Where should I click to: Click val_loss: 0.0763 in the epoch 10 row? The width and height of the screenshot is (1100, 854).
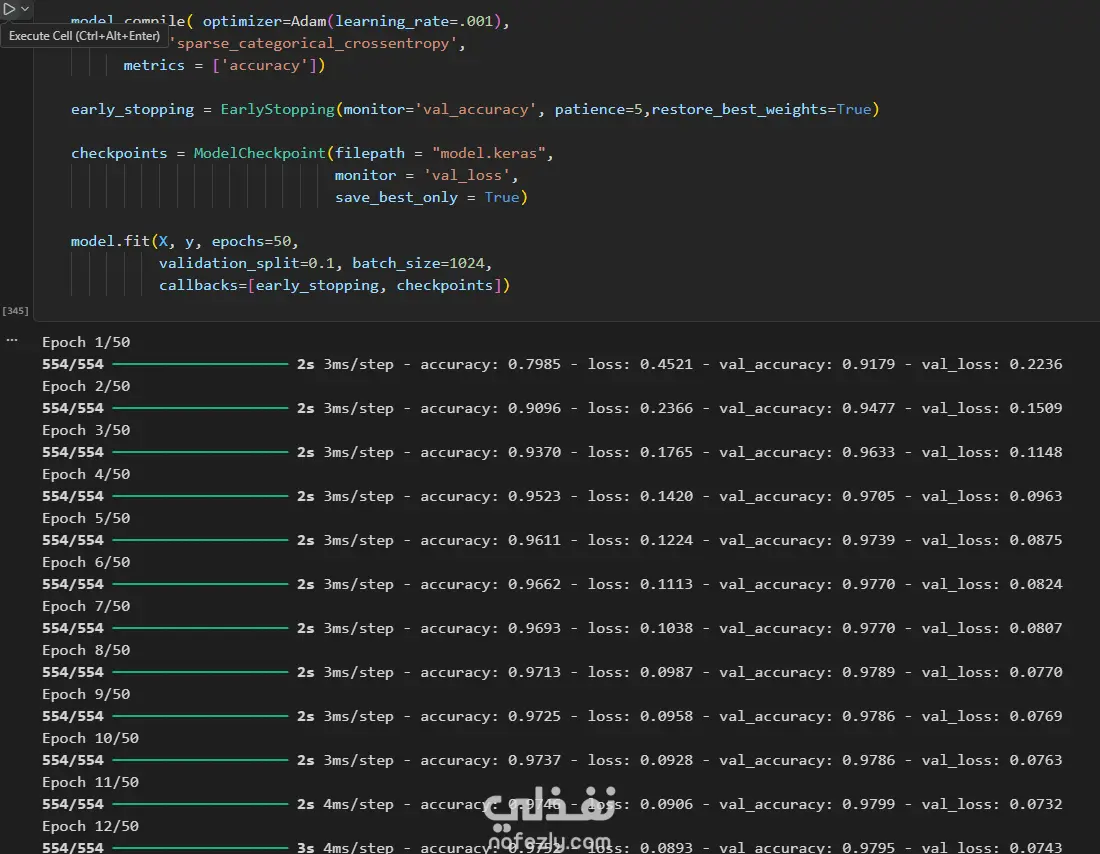[991, 761]
